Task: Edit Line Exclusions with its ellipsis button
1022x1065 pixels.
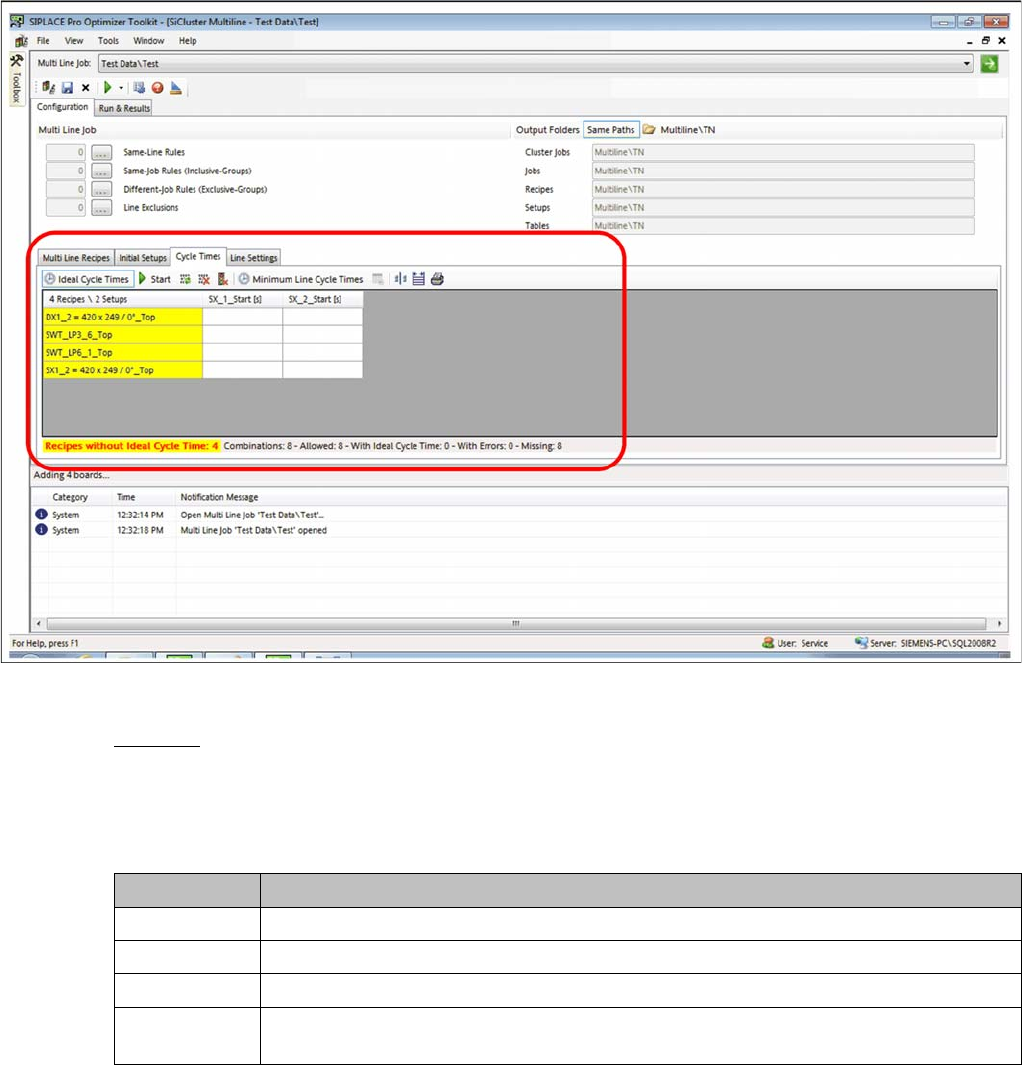Action: (101, 208)
